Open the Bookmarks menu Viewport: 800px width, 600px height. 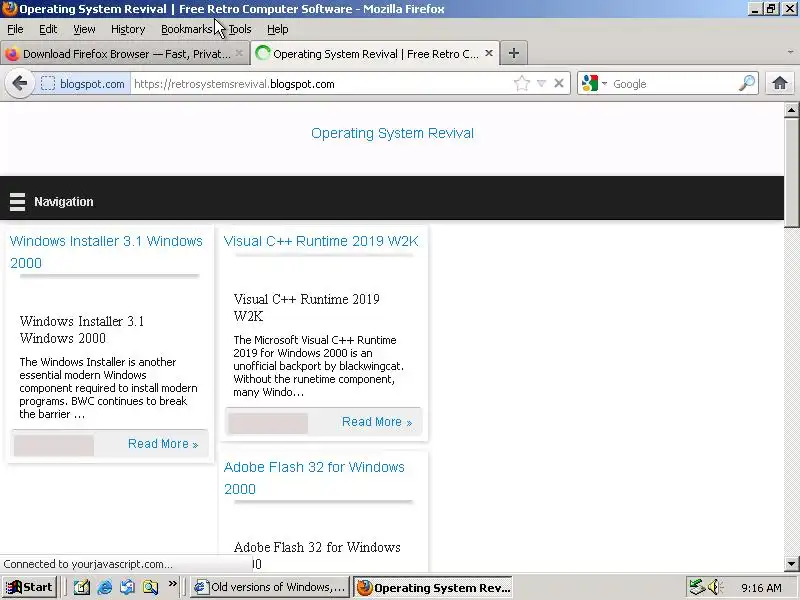[x=186, y=29]
